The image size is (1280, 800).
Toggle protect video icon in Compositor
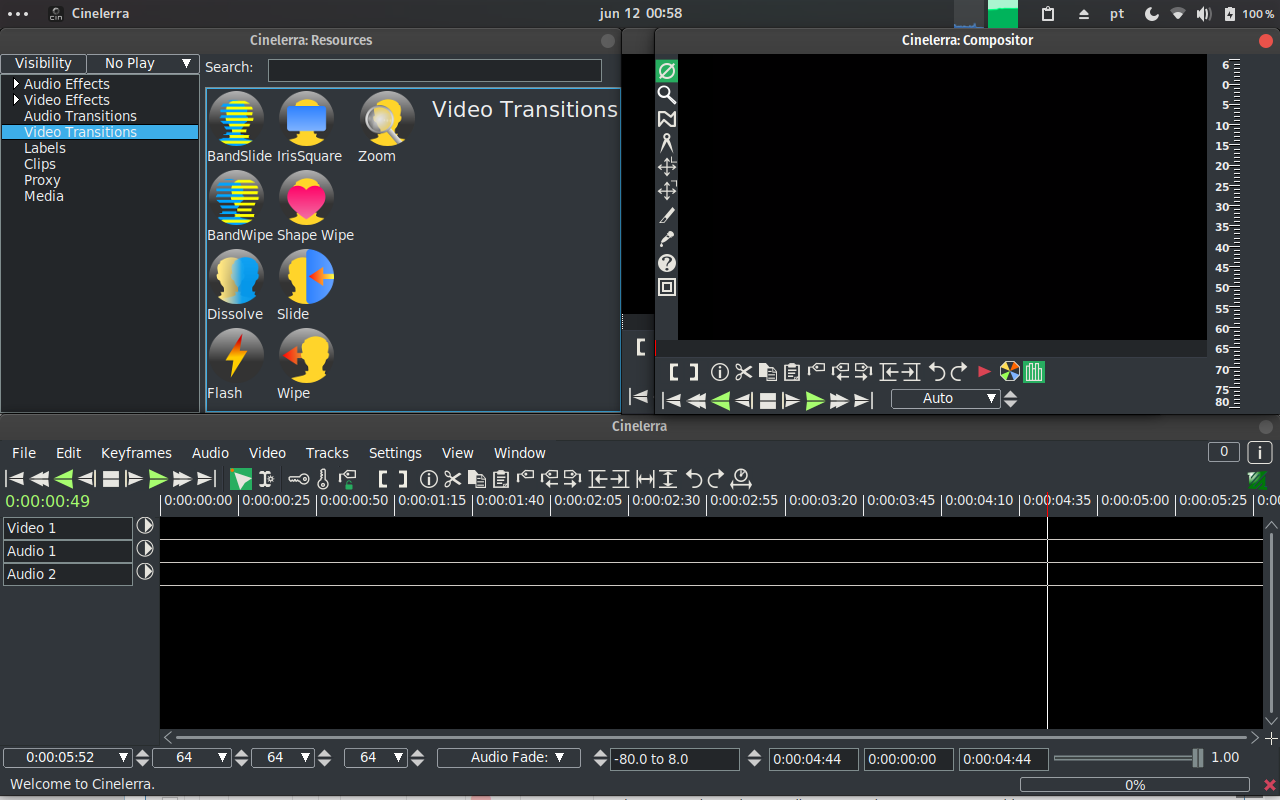(x=666, y=71)
